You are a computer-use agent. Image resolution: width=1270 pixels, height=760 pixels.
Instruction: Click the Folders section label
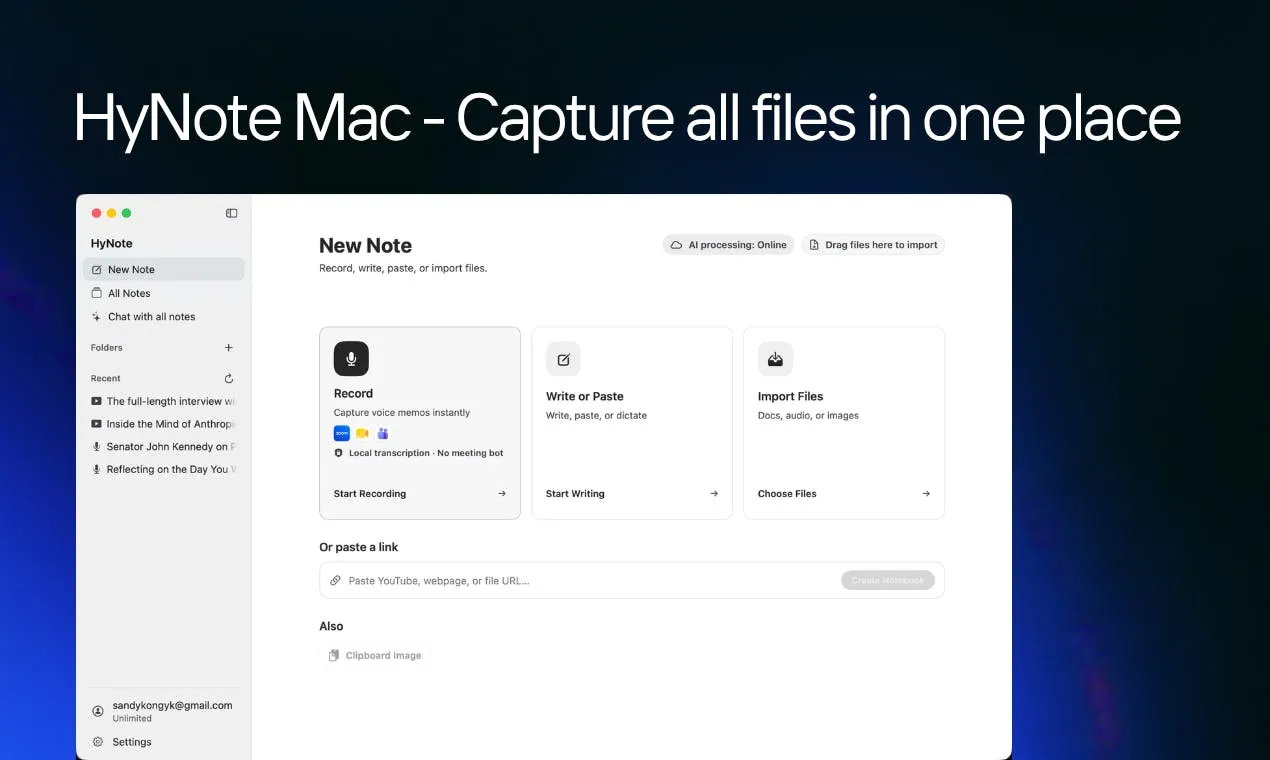tap(107, 348)
